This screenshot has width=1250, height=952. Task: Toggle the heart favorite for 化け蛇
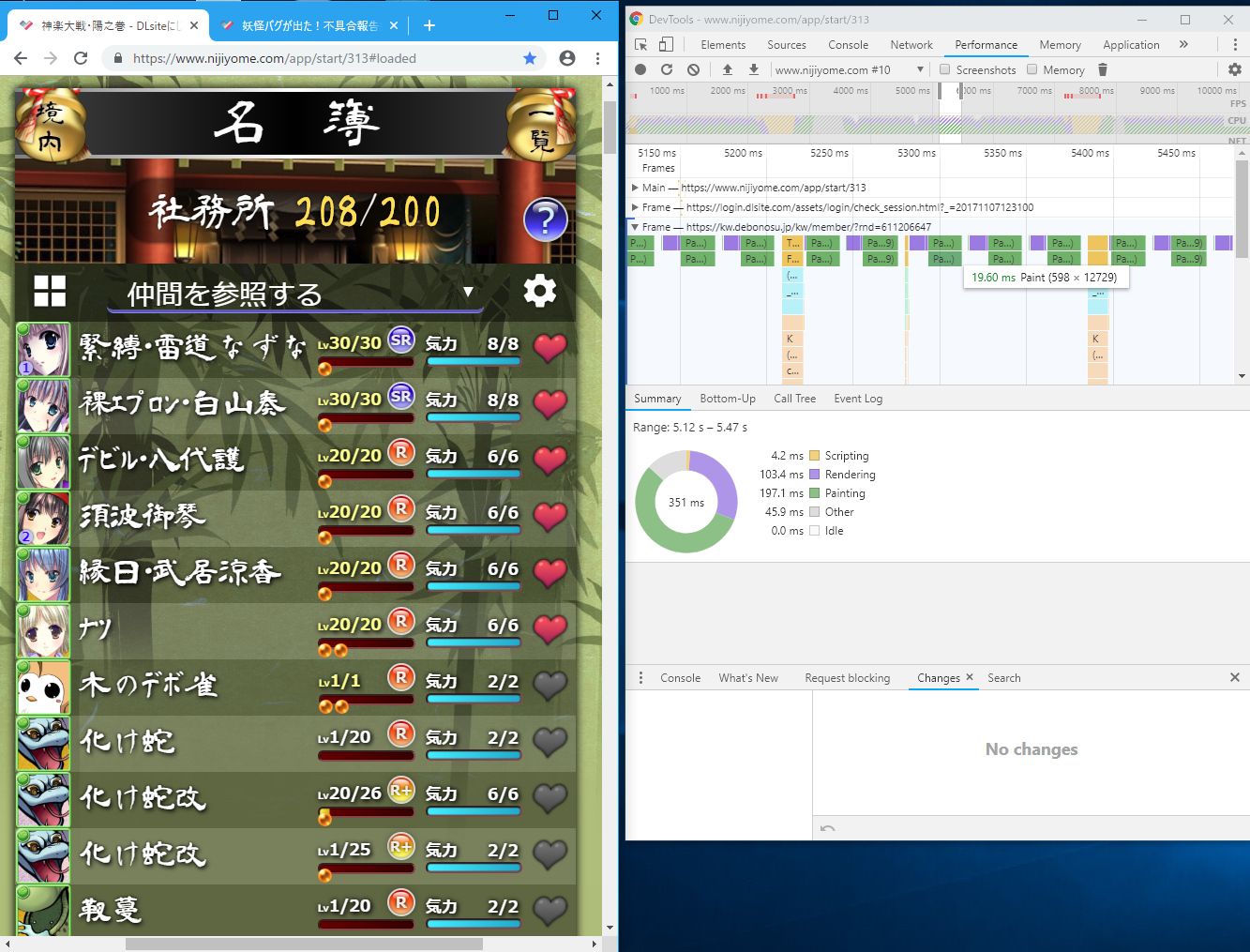550,741
